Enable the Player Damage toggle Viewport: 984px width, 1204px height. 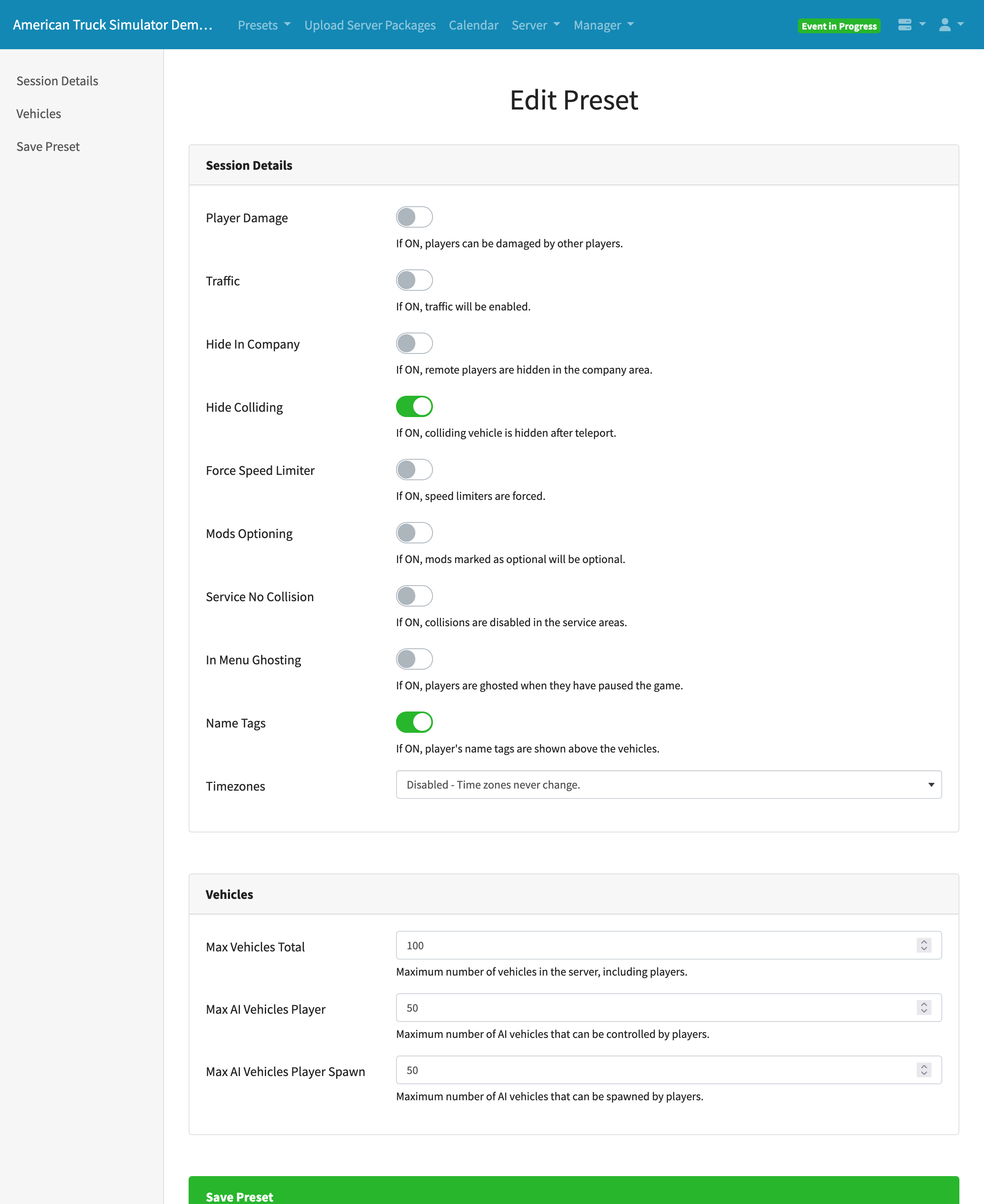pos(414,217)
